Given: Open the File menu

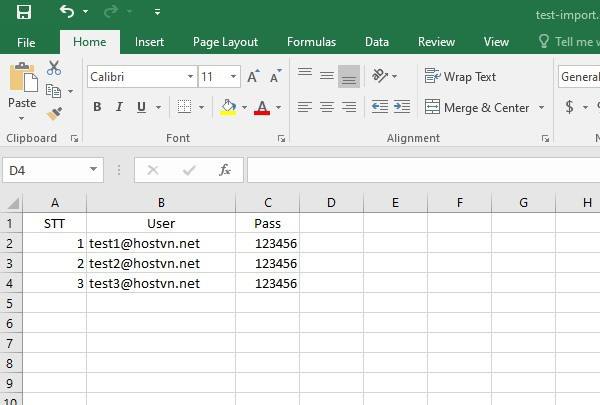Looking at the screenshot, I should tap(26, 42).
